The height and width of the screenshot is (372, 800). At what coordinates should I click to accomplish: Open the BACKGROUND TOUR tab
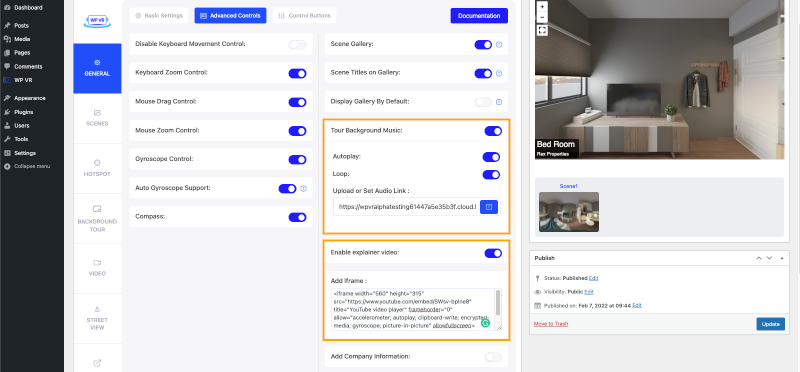(x=97, y=218)
